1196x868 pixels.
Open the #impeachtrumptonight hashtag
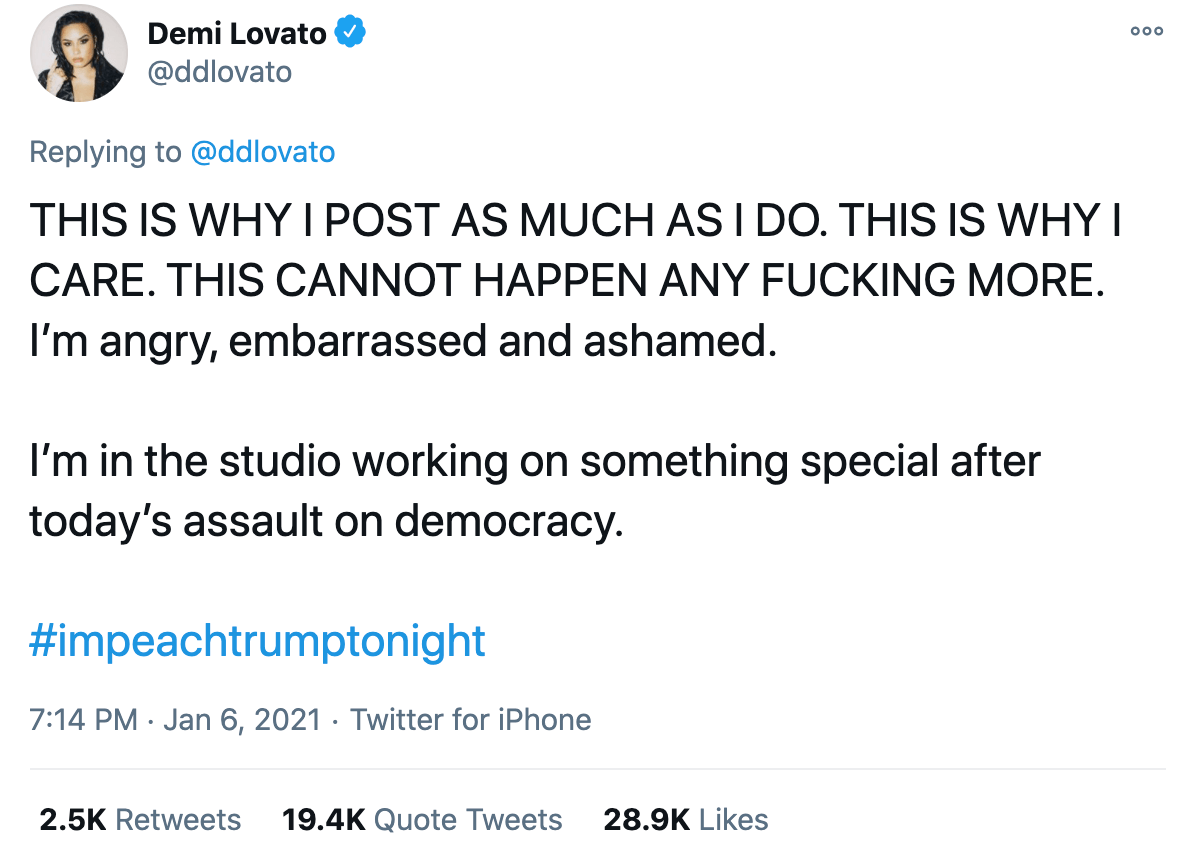click(258, 641)
